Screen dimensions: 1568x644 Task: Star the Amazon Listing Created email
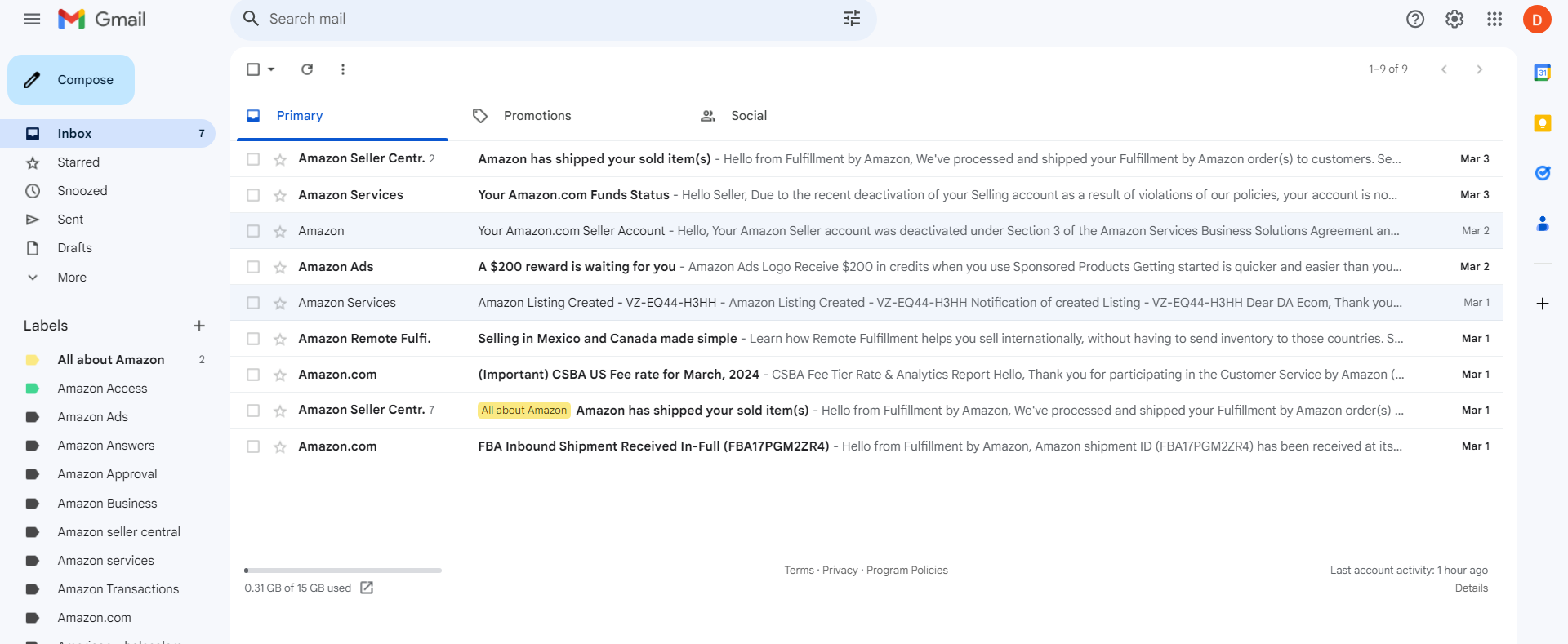[280, 303]
